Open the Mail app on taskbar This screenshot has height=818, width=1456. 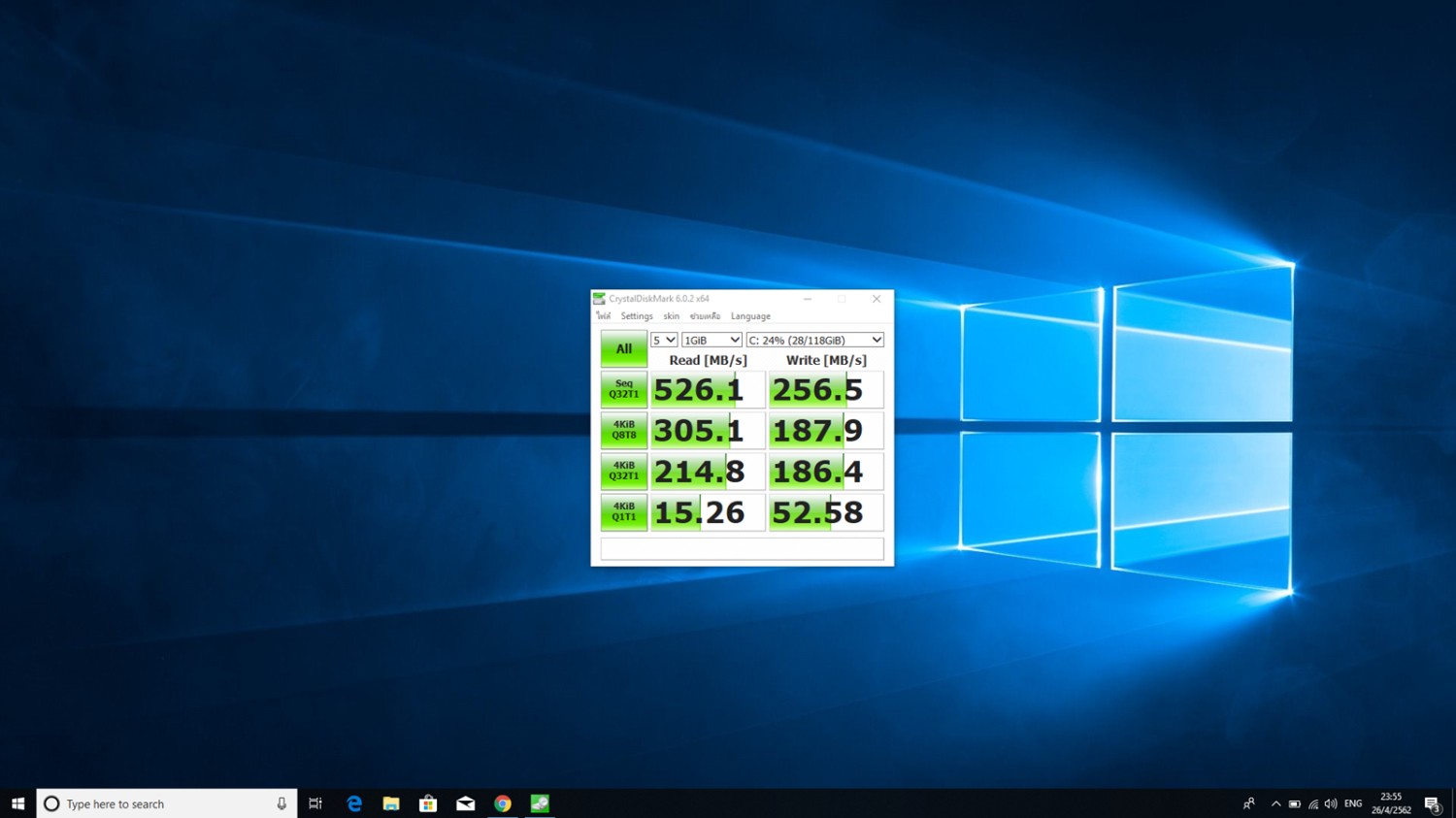(x=465, y=803)
